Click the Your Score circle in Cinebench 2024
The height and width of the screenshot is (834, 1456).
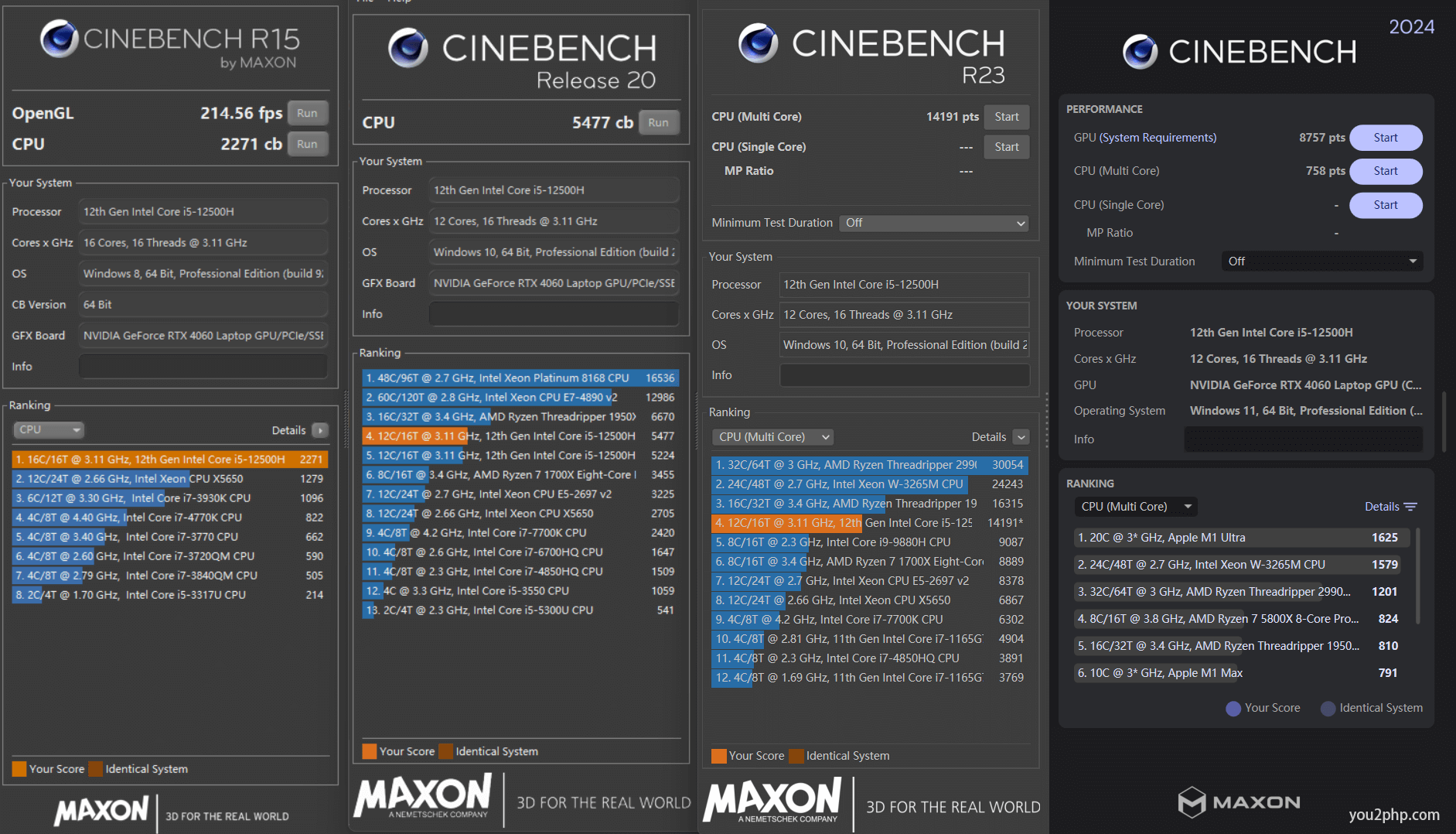point(1233,708)
